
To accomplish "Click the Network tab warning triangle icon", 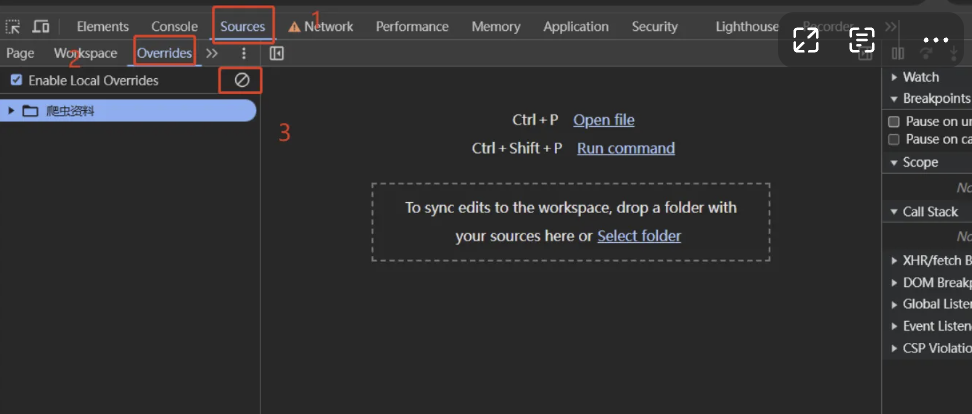I will (294, 27).
